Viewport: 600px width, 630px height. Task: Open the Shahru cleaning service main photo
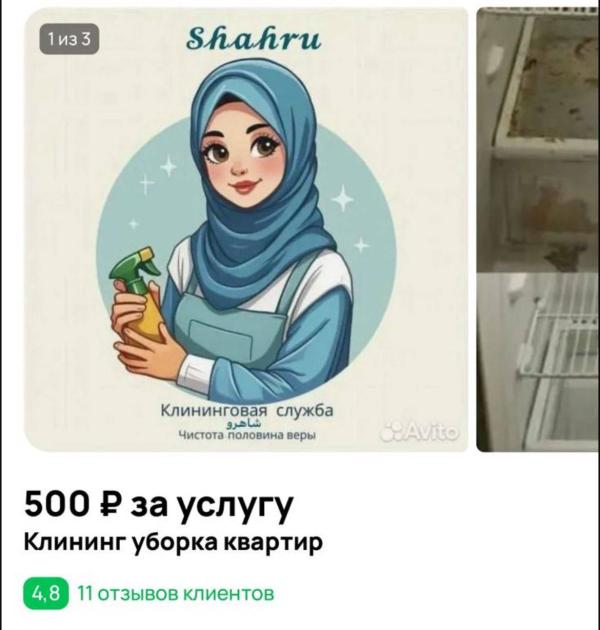[246, 229]
